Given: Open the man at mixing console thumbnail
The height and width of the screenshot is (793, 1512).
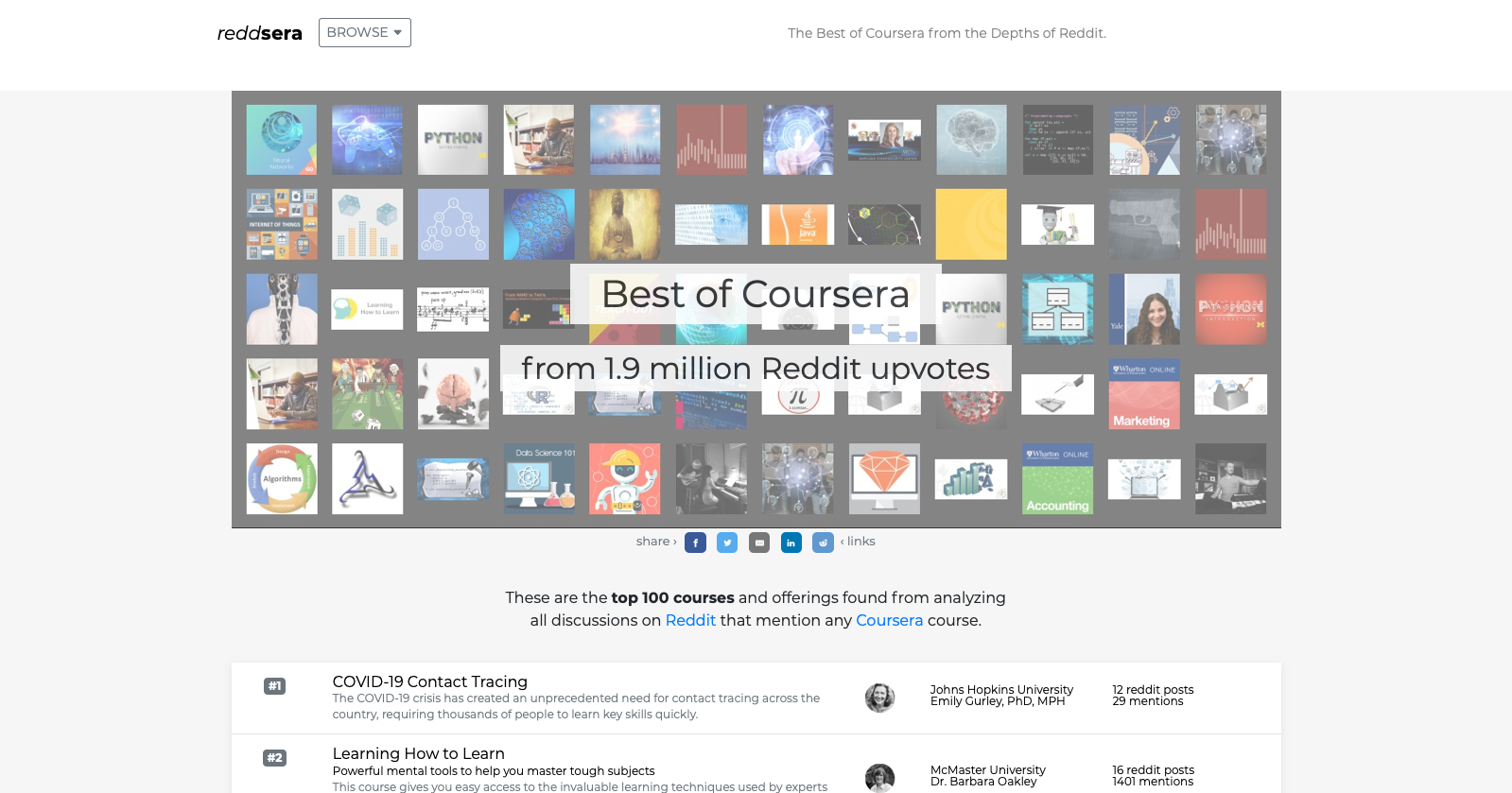Looking at the screenshot, I should pos(1230,479).
